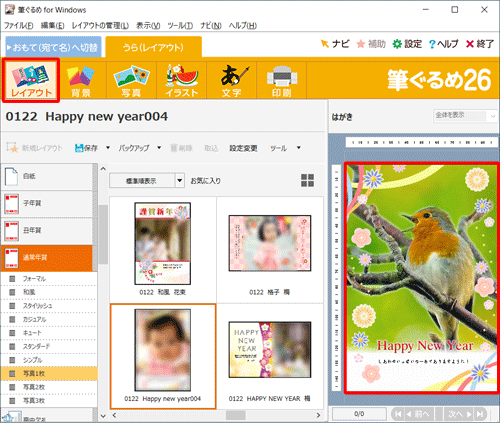Expand the ツール dropdown arrow

299,148
